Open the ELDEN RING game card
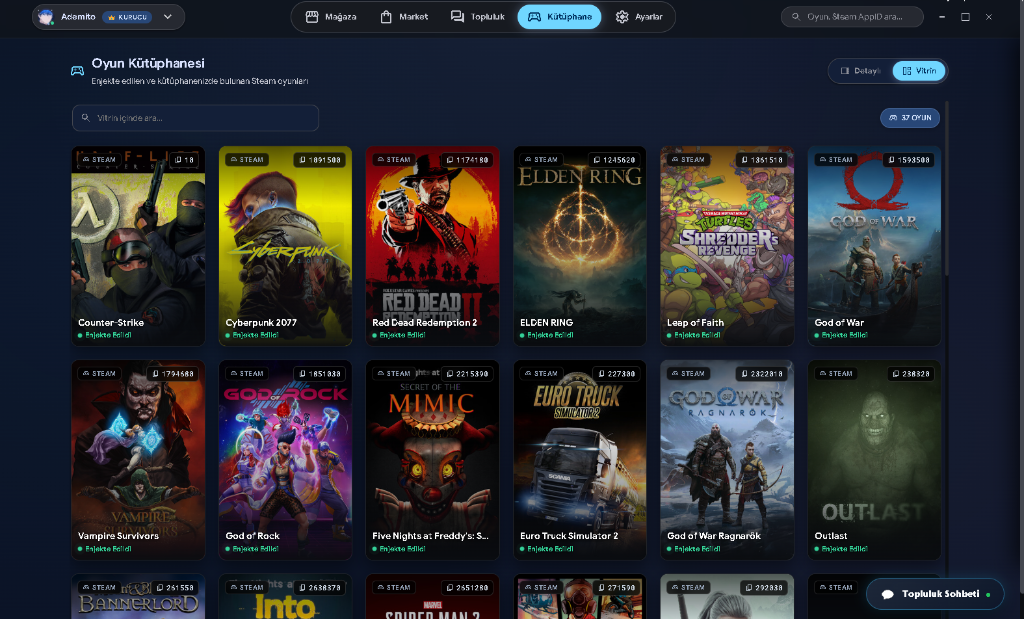This screenshot has width=1024, height=619. pyautogui.click(x=580, y=246)
